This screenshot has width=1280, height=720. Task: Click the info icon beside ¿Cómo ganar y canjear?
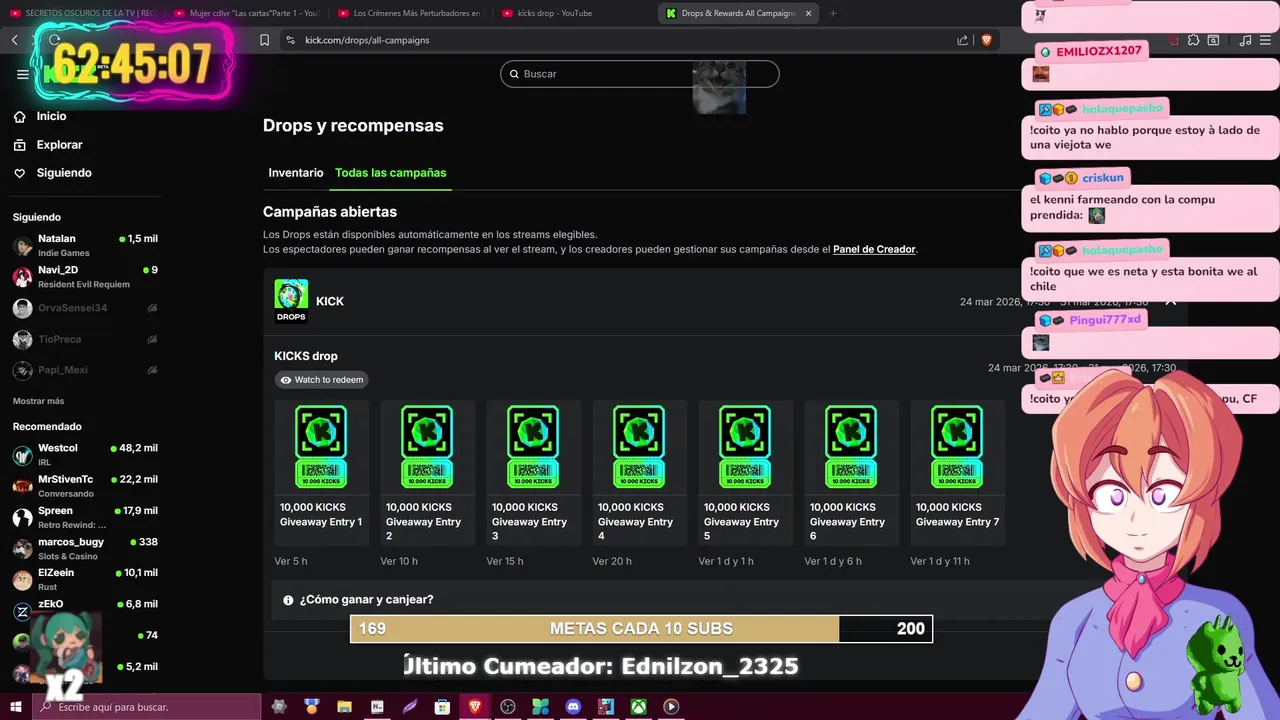click(x=288, y=600)
